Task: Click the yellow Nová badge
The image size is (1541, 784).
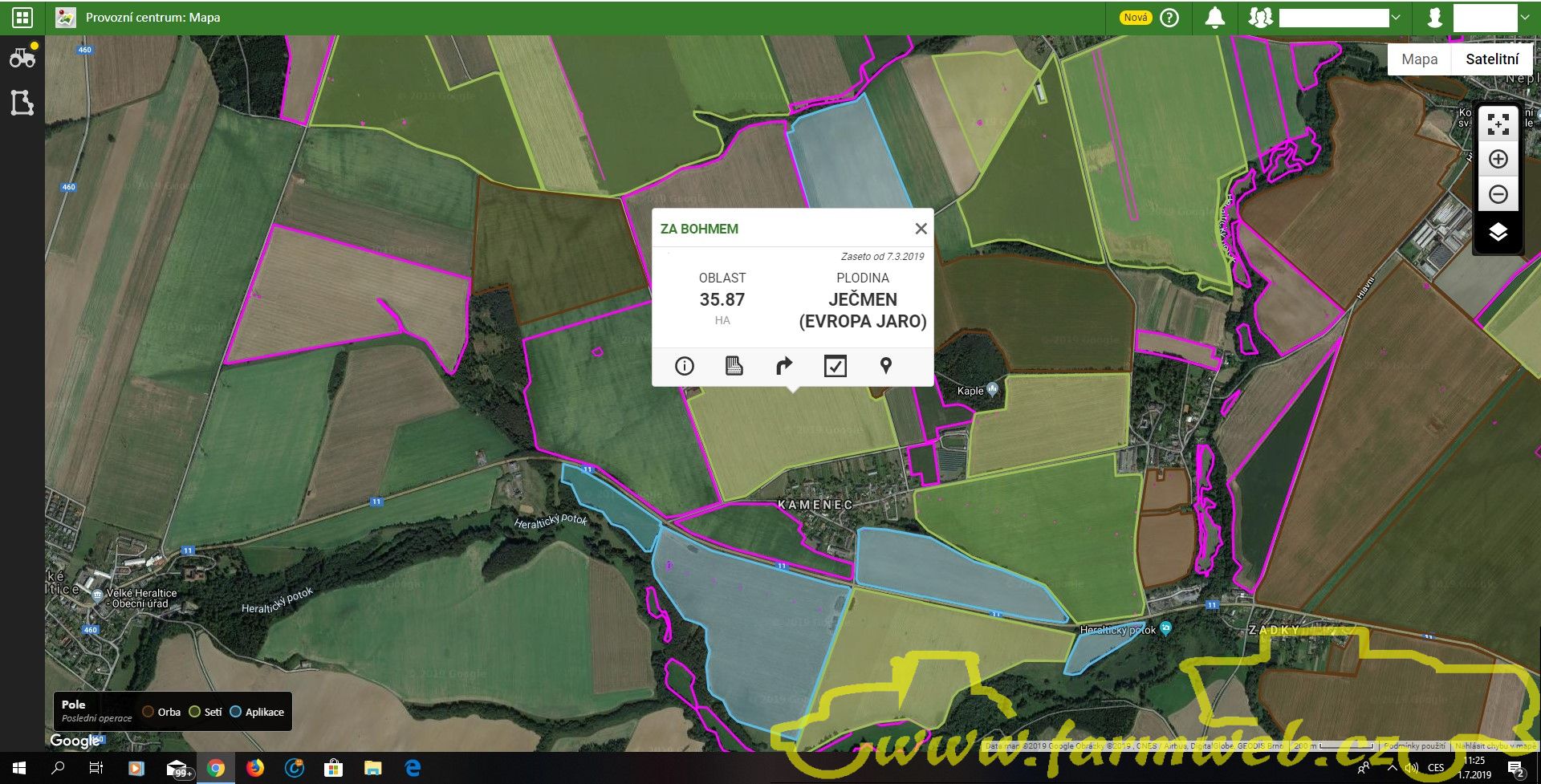Action: pos(1135,18)
